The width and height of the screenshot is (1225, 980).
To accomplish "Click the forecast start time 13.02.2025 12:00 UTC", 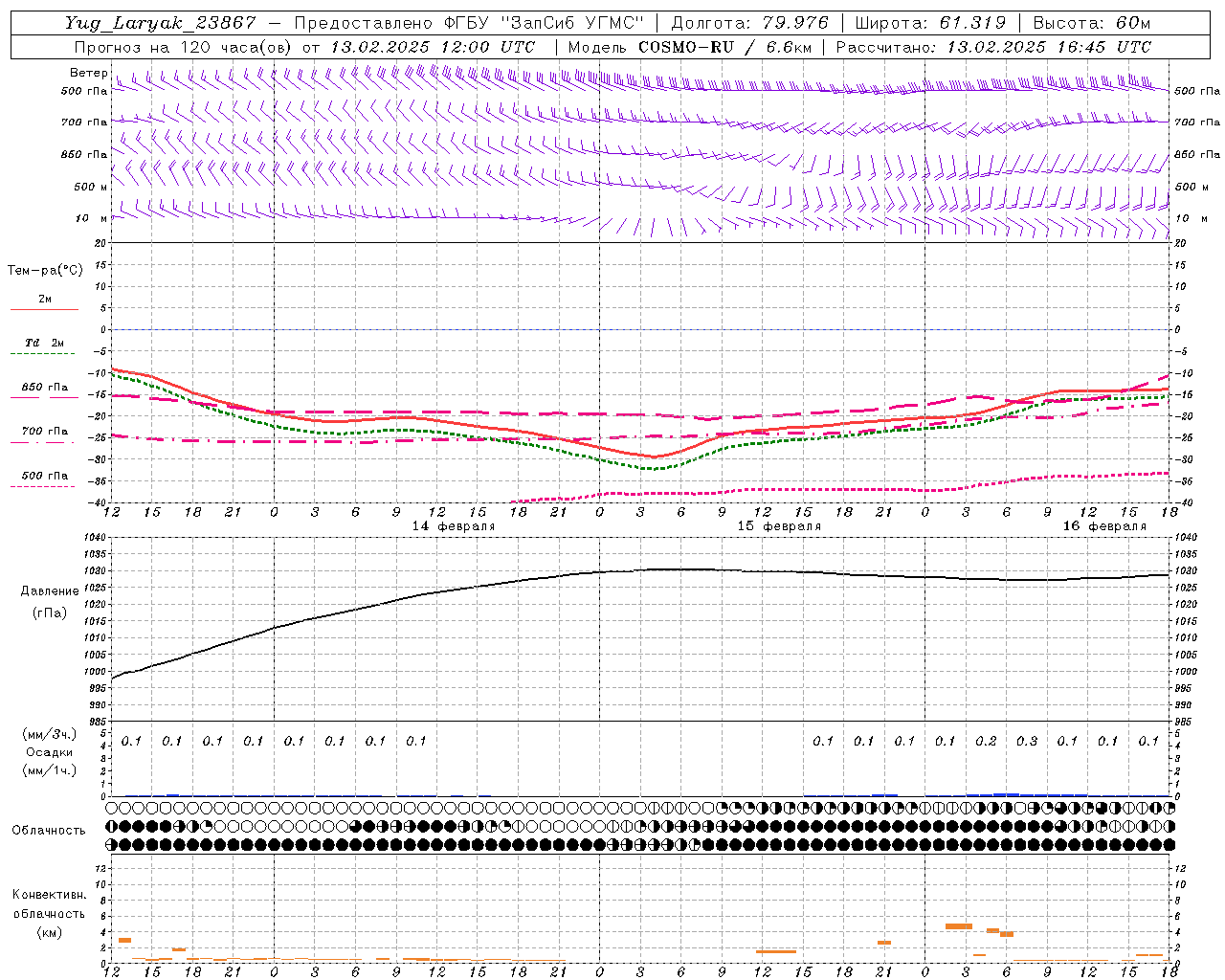I will pos(433,47).
